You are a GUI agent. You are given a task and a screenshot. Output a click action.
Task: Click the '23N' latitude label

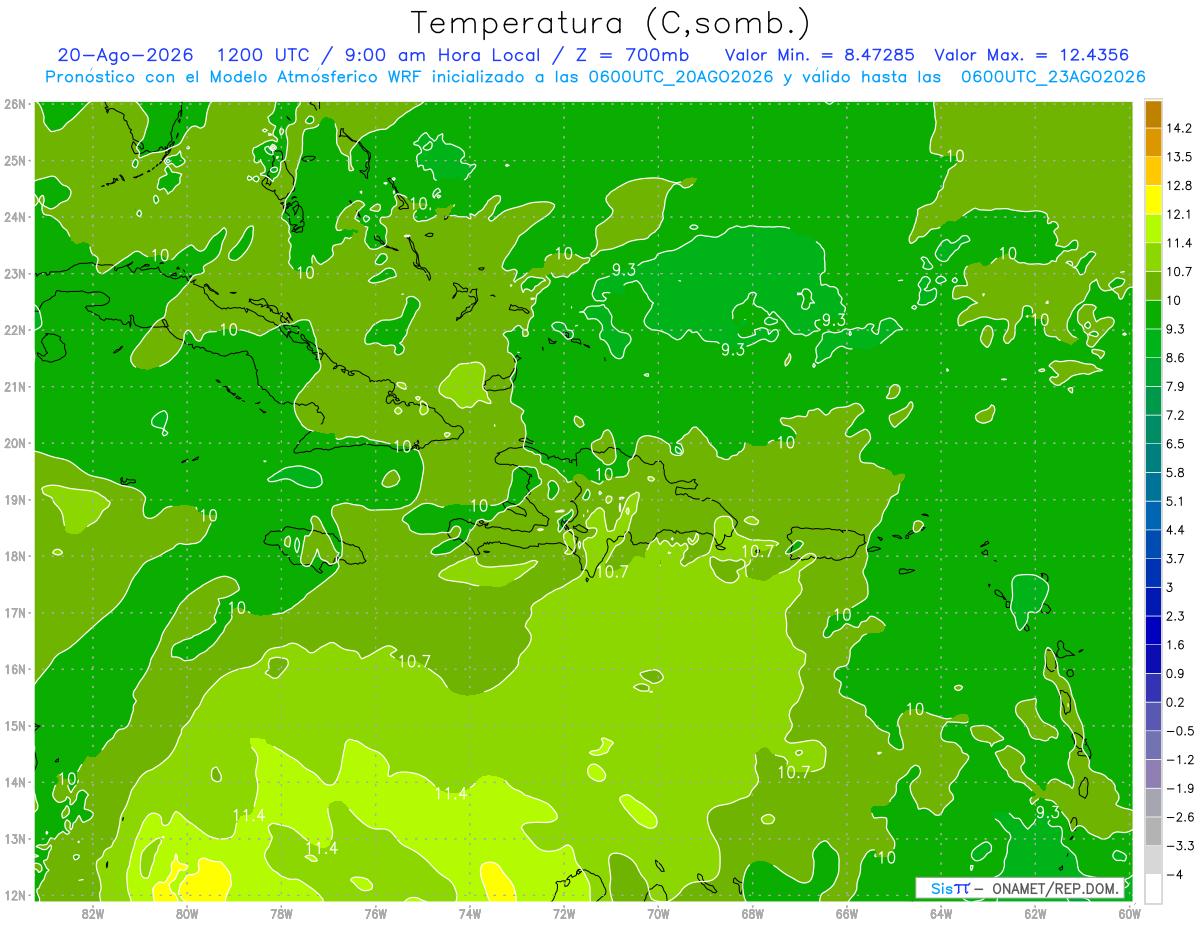pyautogui.click(x=15, y=273)
